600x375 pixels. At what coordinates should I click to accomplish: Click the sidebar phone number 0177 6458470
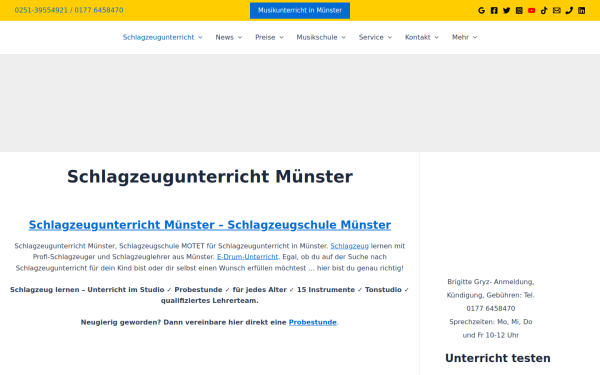click(x=491, y=308)
